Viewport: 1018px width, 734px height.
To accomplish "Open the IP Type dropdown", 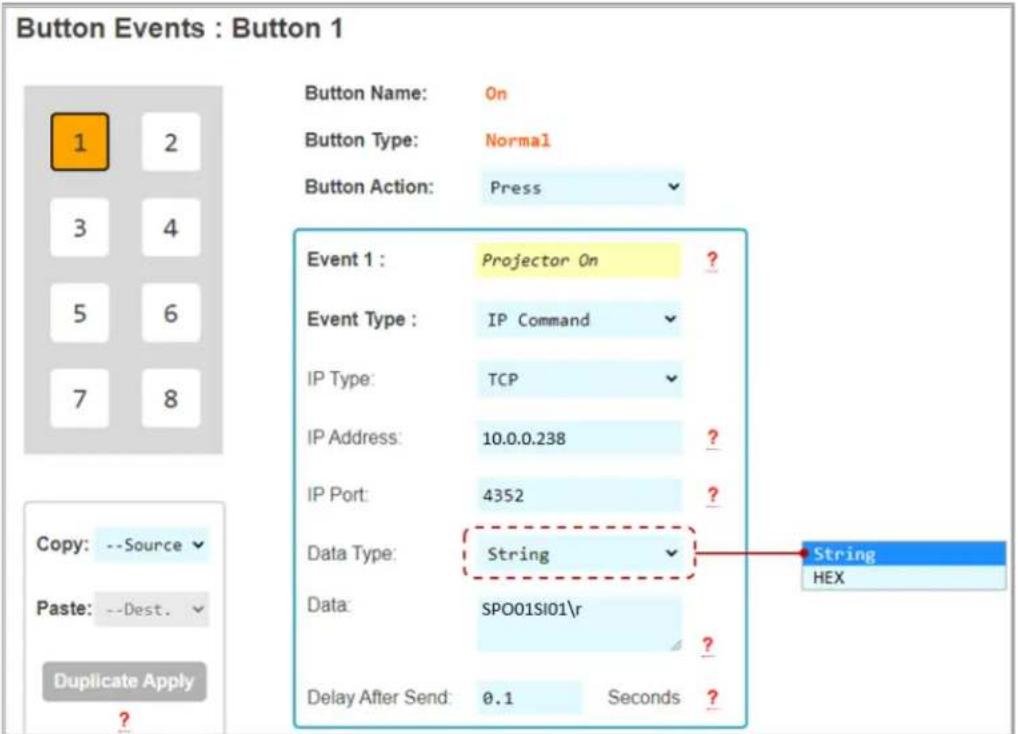I will [578, 379].
